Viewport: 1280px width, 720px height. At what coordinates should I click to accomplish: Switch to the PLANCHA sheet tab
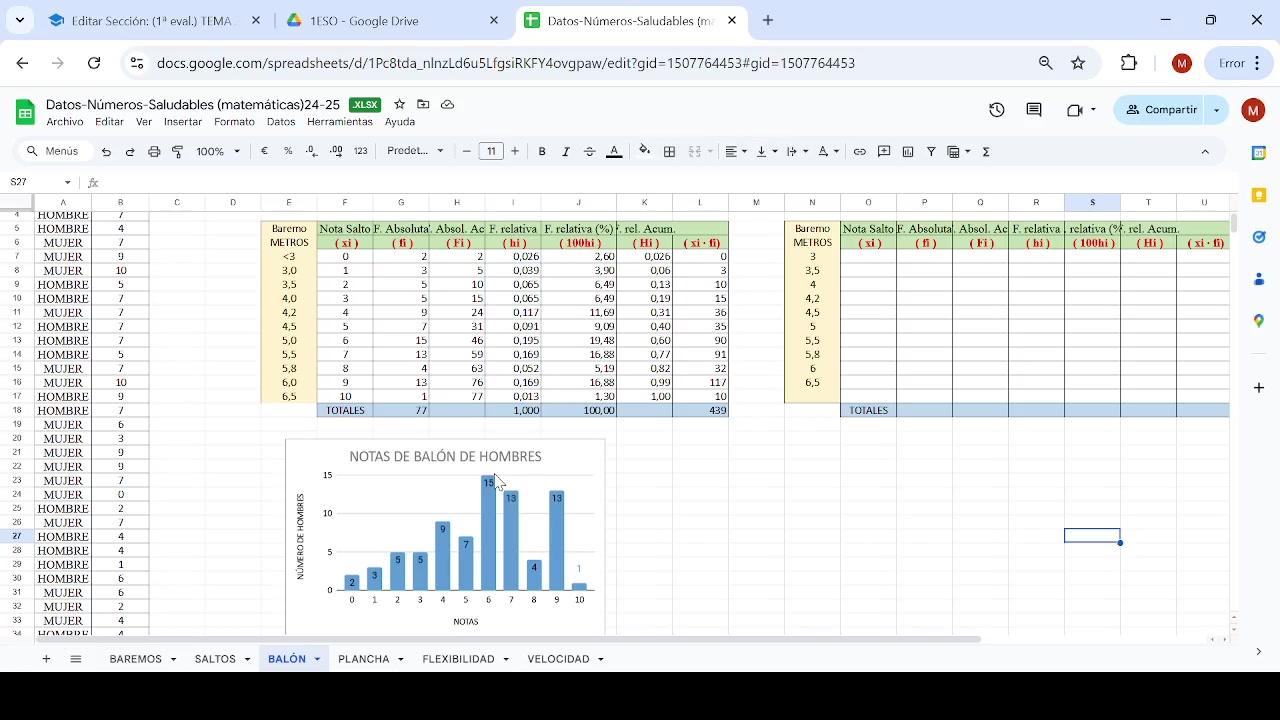pos(363,659)
